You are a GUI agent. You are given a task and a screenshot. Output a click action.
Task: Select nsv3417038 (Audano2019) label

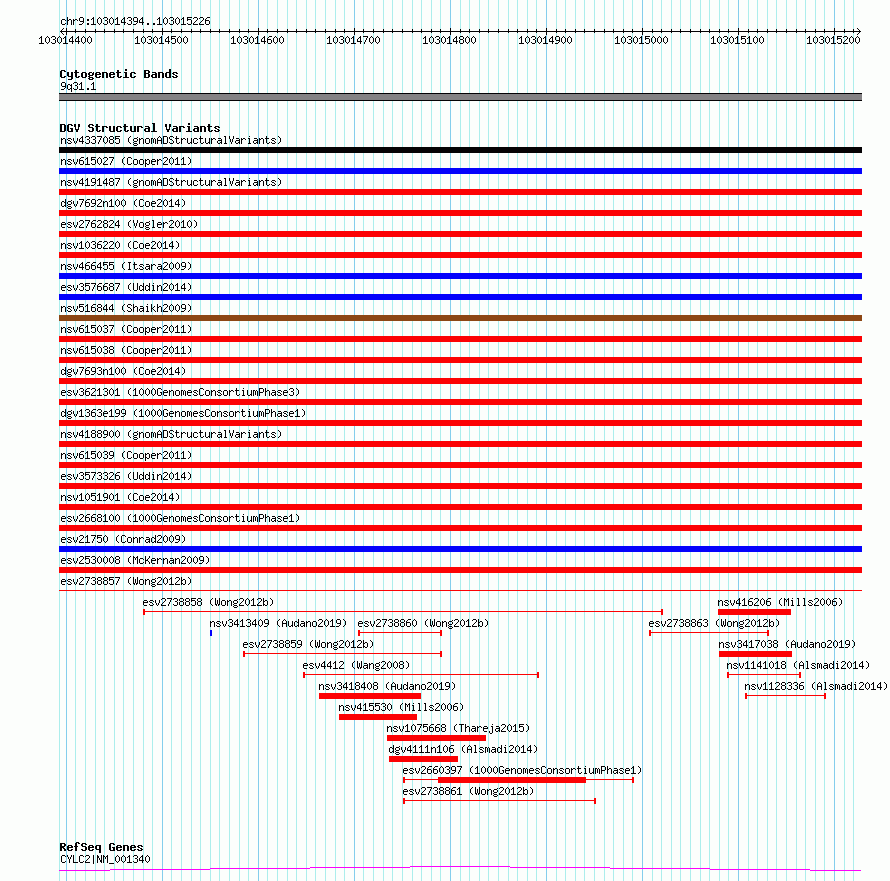pyautogui.click(x=787, y=644)
